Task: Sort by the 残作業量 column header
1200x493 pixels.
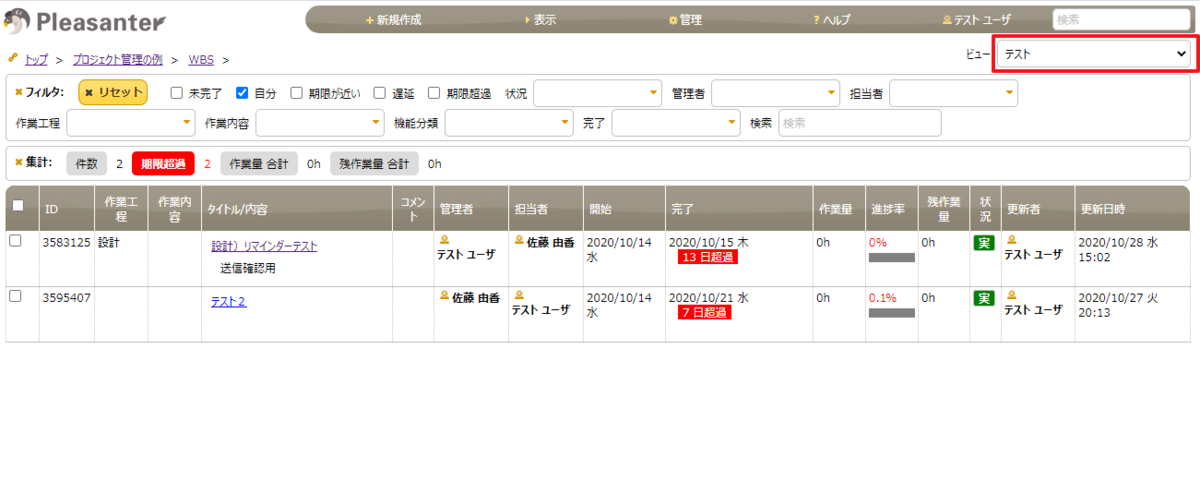Action: pyautogui.click(x=943, y=209)
